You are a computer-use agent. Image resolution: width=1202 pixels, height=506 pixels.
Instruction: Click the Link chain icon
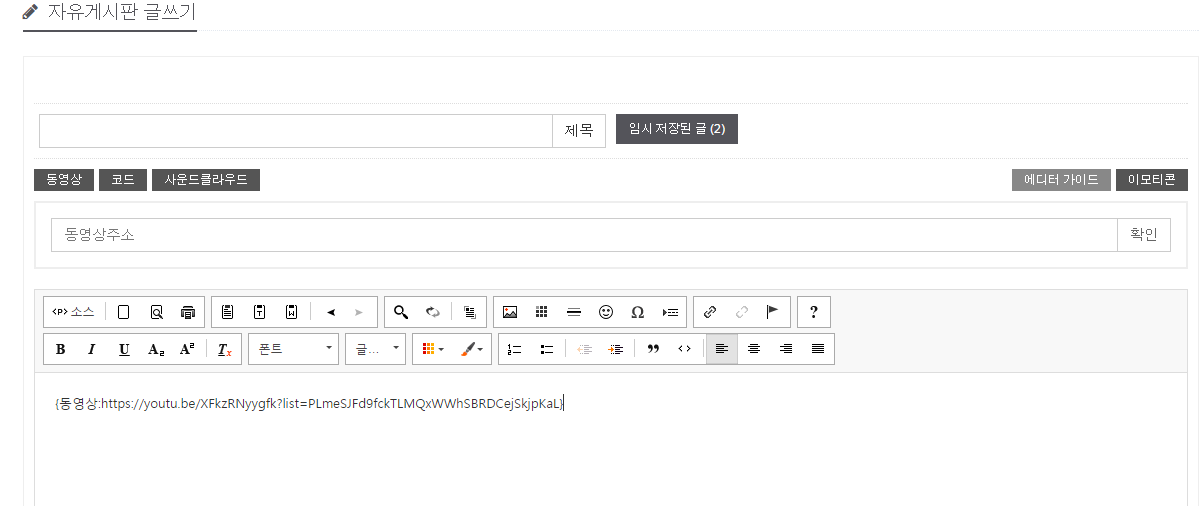point(710,312)
